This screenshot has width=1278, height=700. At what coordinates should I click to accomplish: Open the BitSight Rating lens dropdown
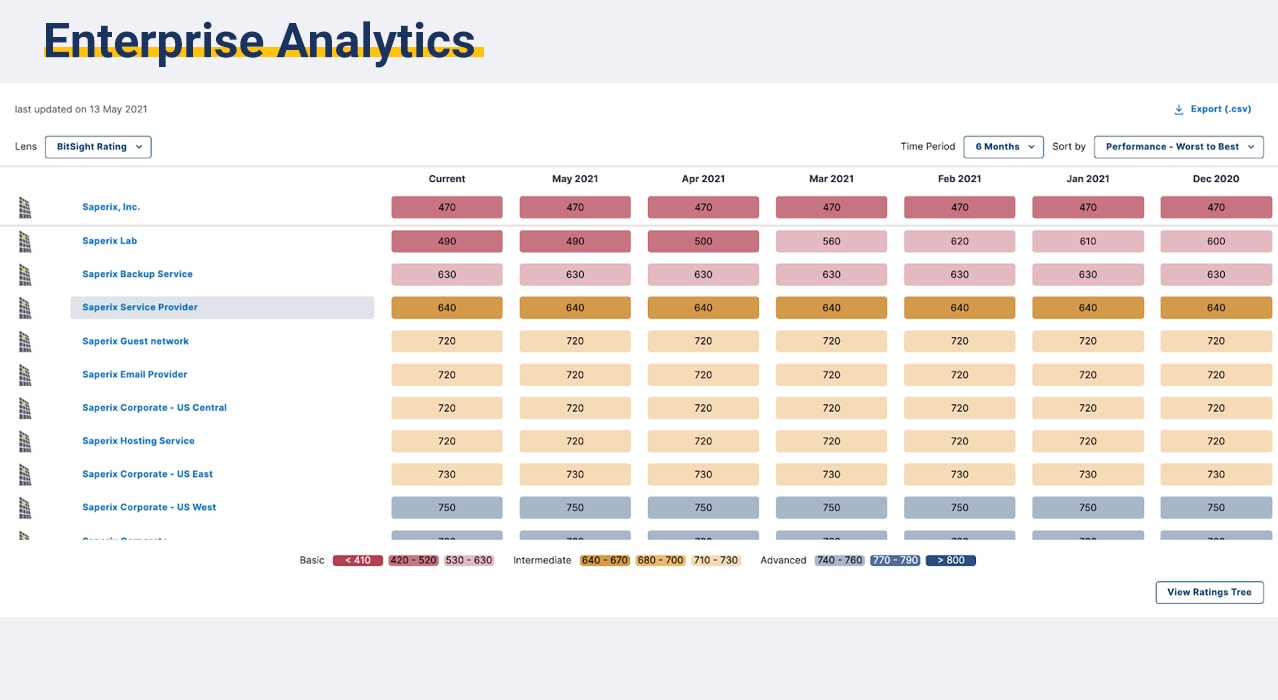(98, 147)
